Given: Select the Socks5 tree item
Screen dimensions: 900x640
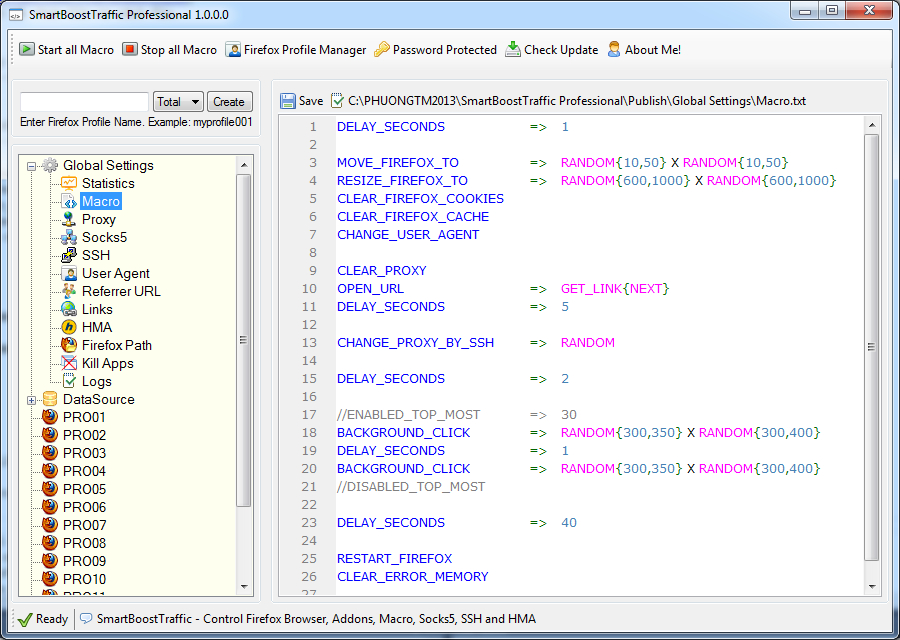Looking at the screenshot, I should 104,237.
